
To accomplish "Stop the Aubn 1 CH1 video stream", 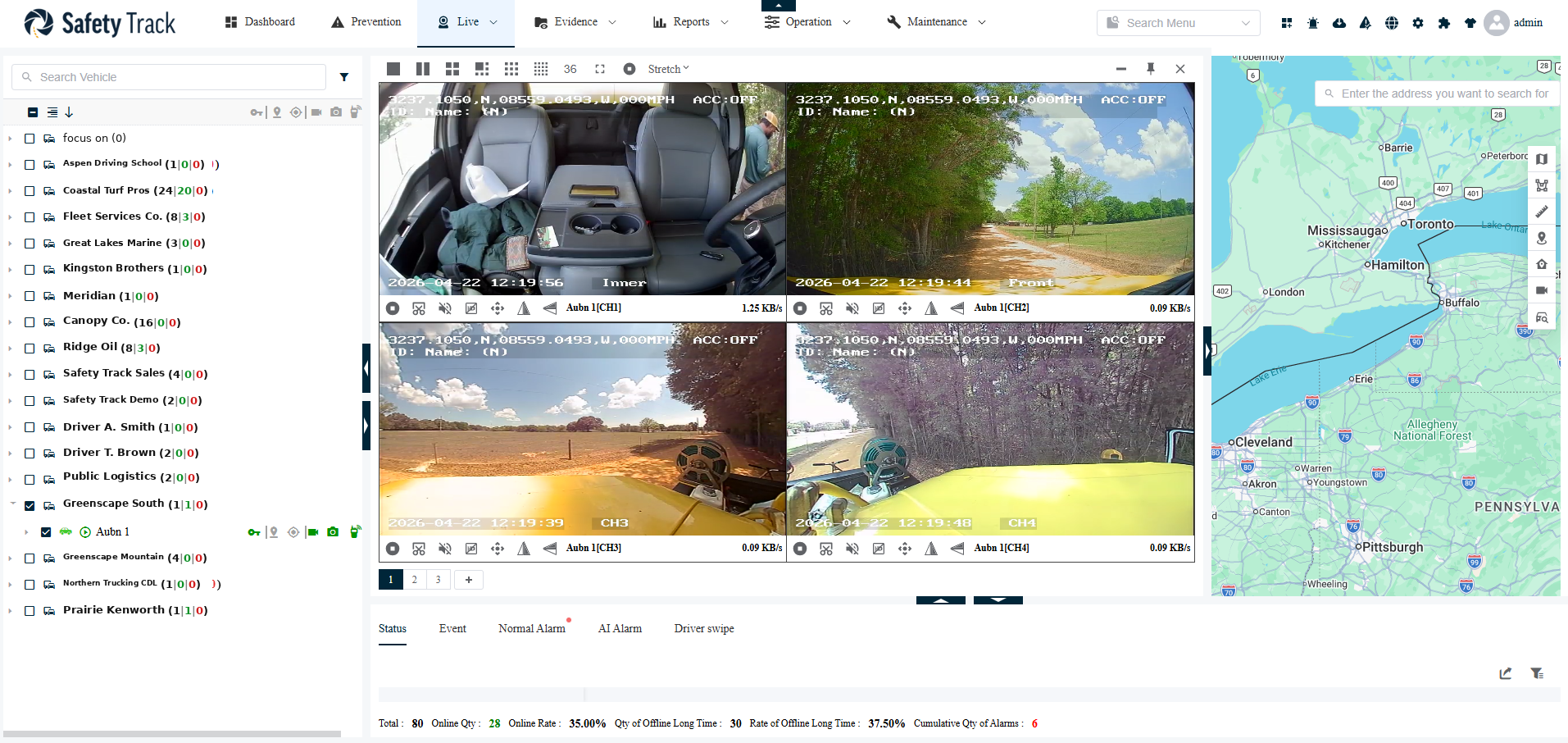I will click(393, 308).
